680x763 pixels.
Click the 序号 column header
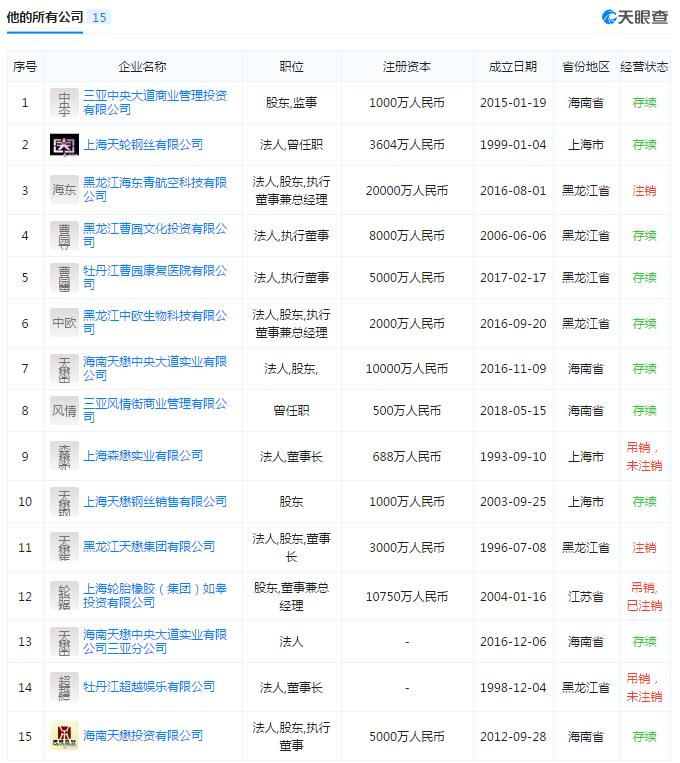tap(25, 66)
